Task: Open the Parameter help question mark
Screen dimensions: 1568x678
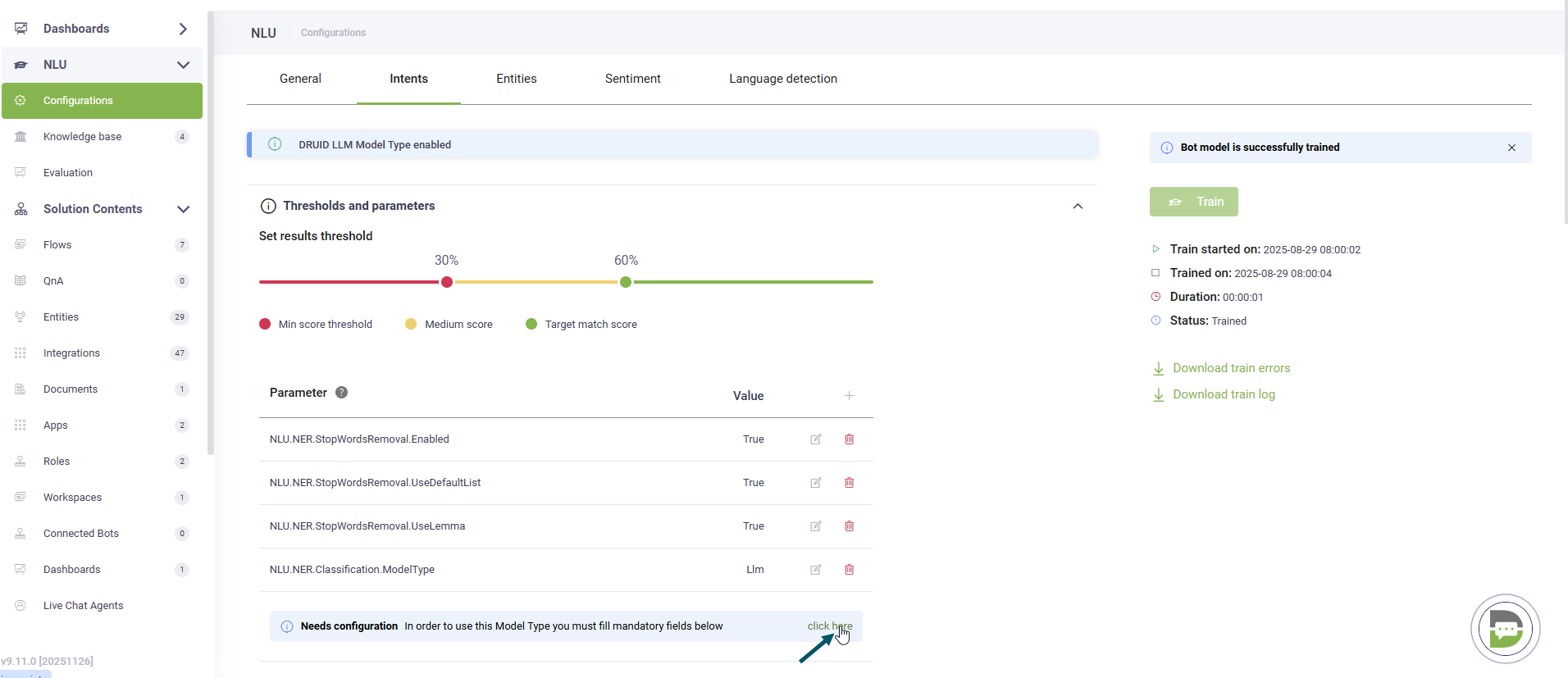Action: [342, 393]
